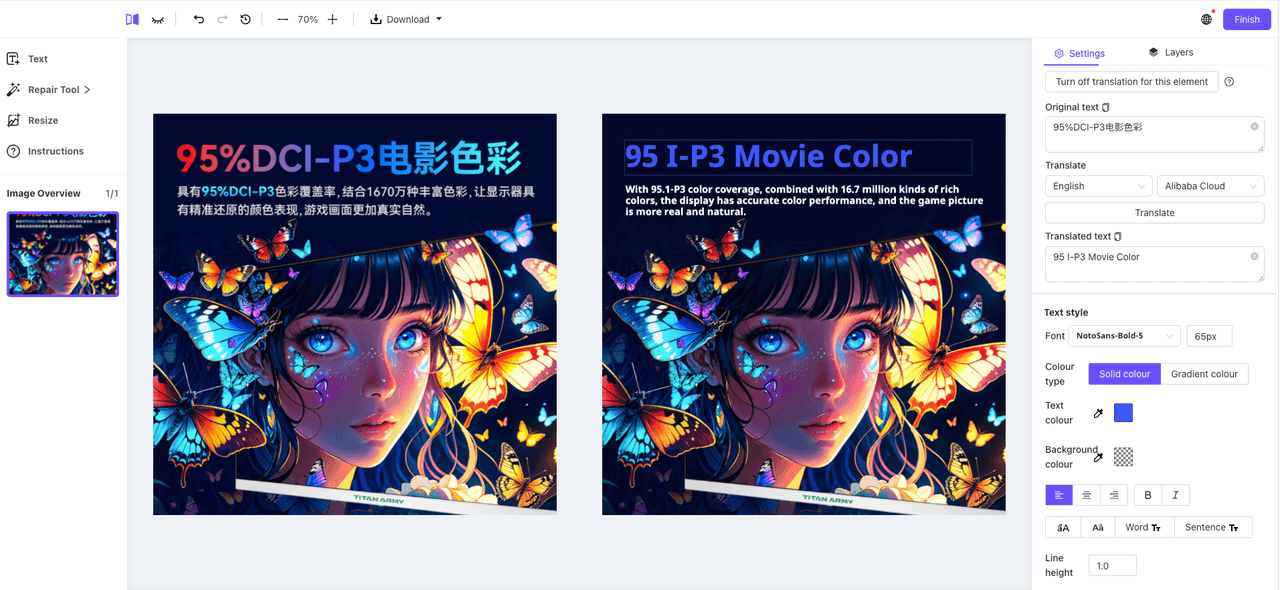Apply Word capitalization option

pyautogui.click(x=1144, y=527)
